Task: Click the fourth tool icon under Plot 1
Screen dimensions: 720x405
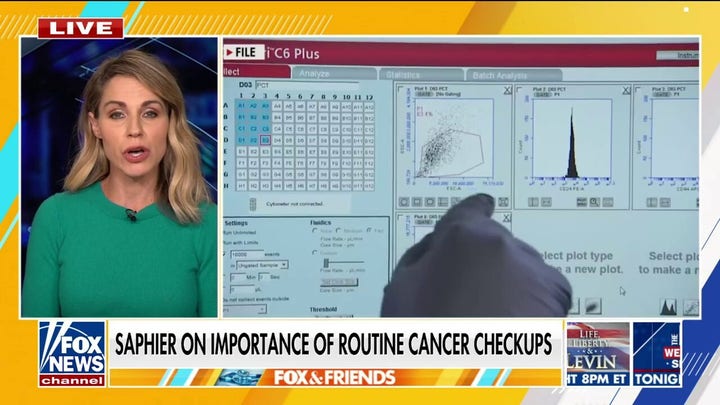Action: click(x=443, y=202)
